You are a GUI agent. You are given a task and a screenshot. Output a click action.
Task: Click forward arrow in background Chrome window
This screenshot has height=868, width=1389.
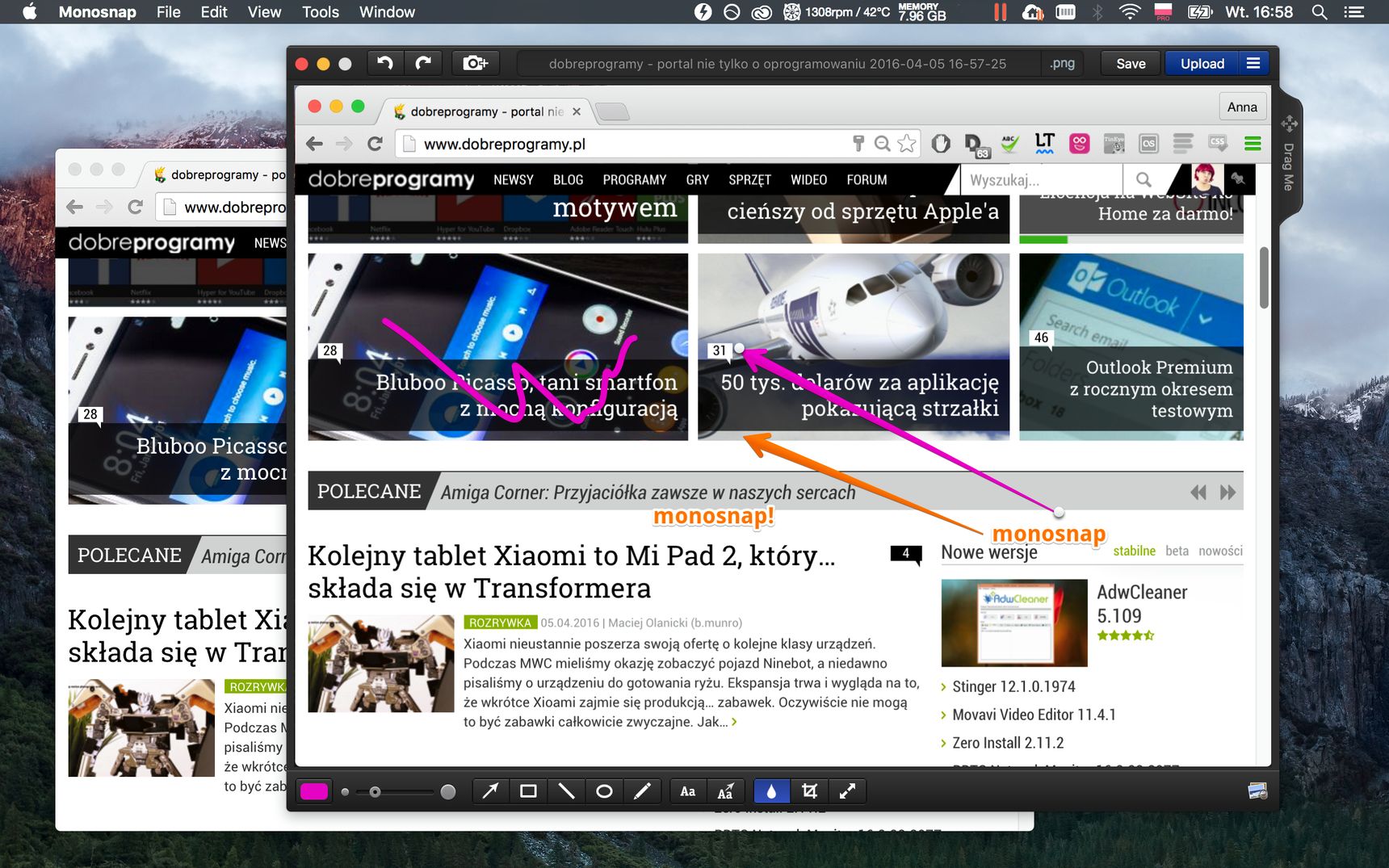tap(104, 207)
